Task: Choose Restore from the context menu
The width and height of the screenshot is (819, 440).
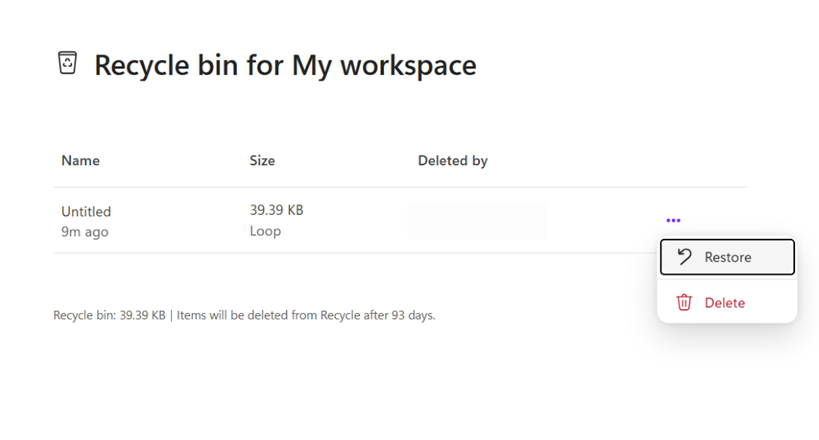Action: tap(727, 257)
